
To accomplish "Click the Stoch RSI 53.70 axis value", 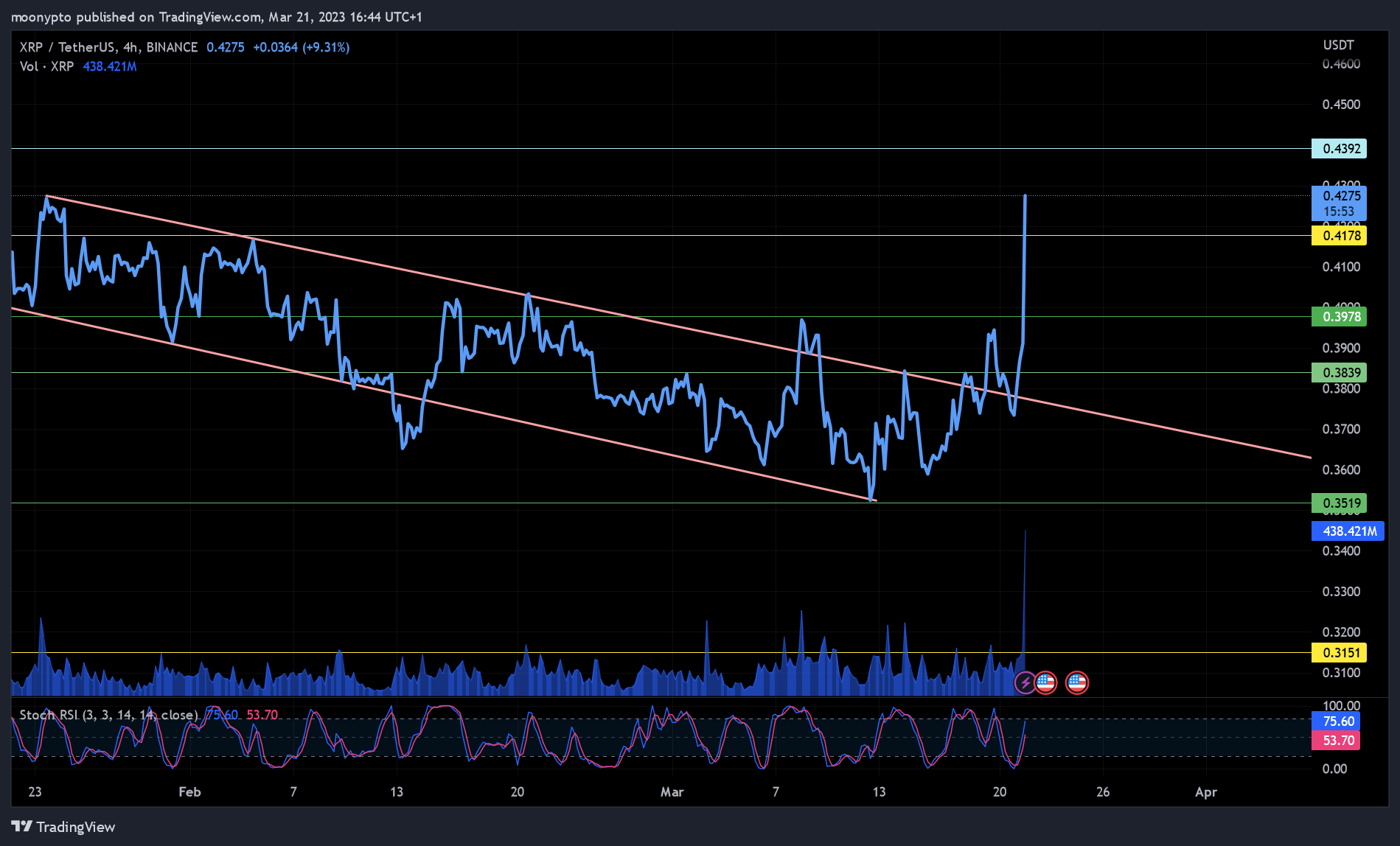I will [1336, 741].
